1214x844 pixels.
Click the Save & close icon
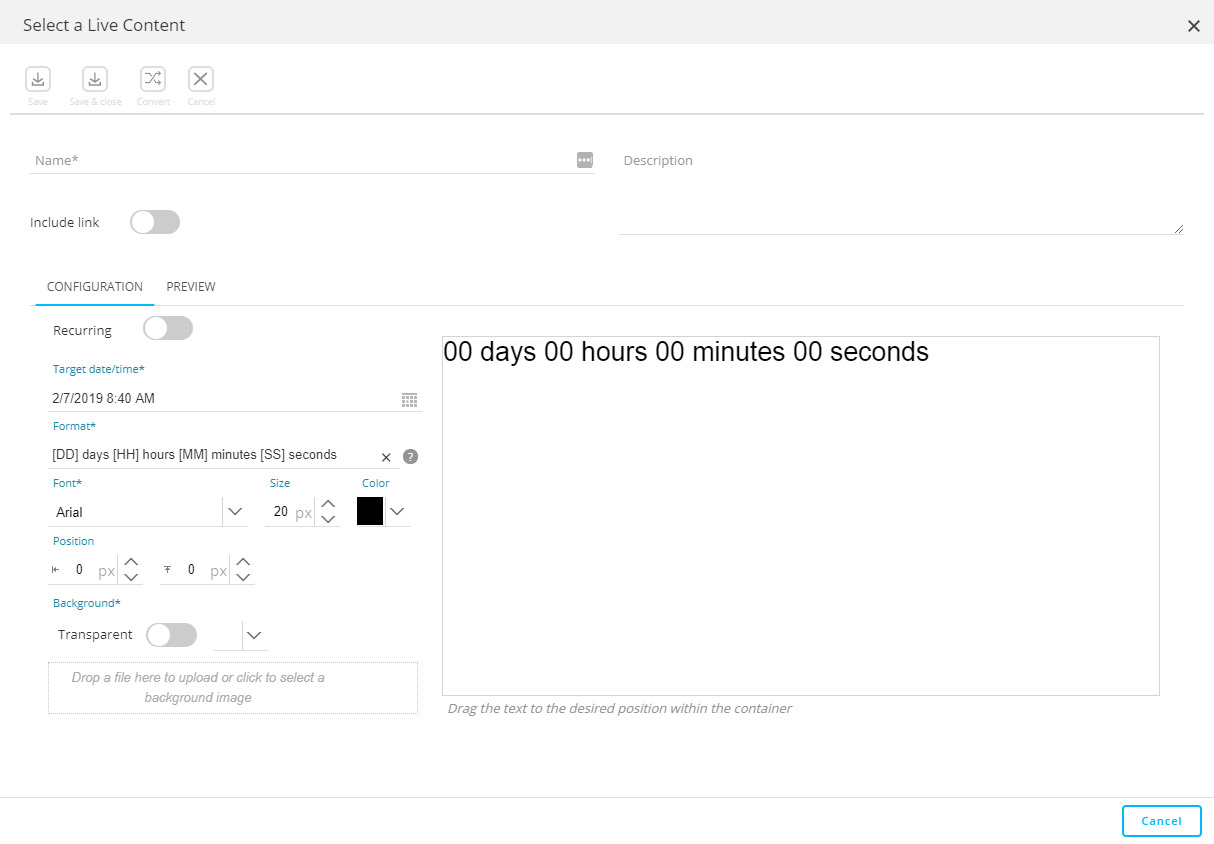coord(95,80)
